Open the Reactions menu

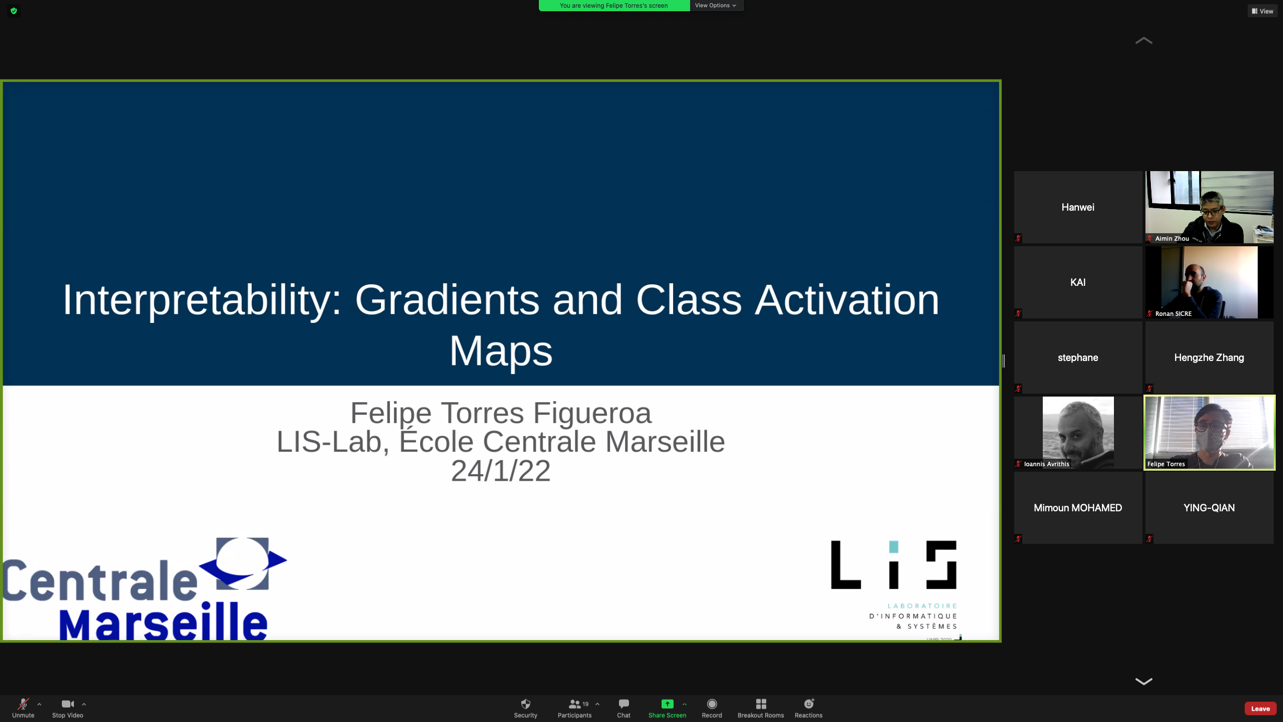(808, 707)
